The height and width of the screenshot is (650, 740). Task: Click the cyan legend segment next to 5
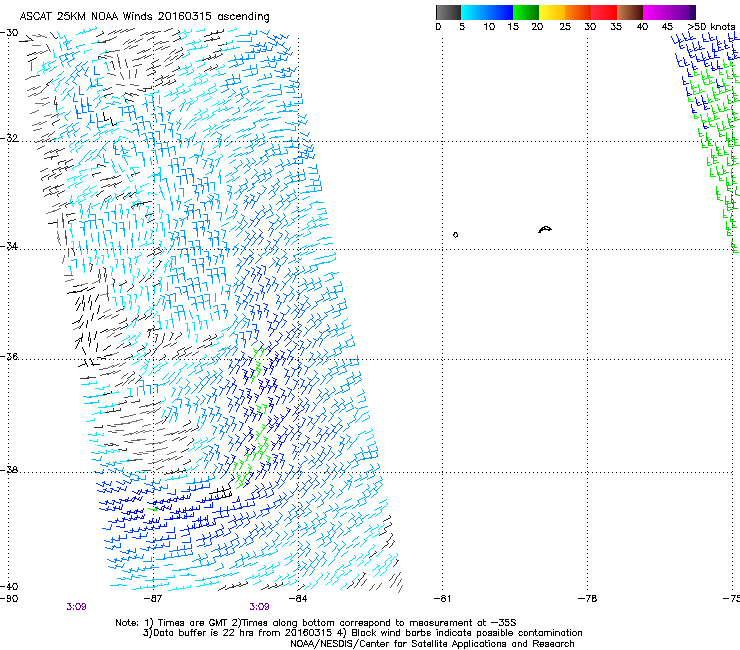point(474,12)
